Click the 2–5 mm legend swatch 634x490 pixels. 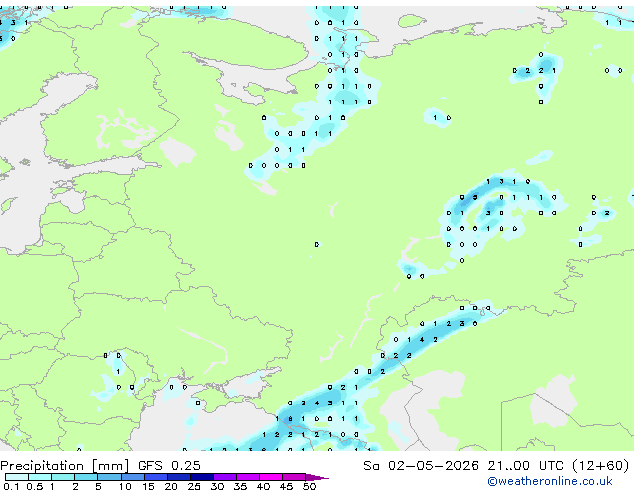(x=86, y=477)
